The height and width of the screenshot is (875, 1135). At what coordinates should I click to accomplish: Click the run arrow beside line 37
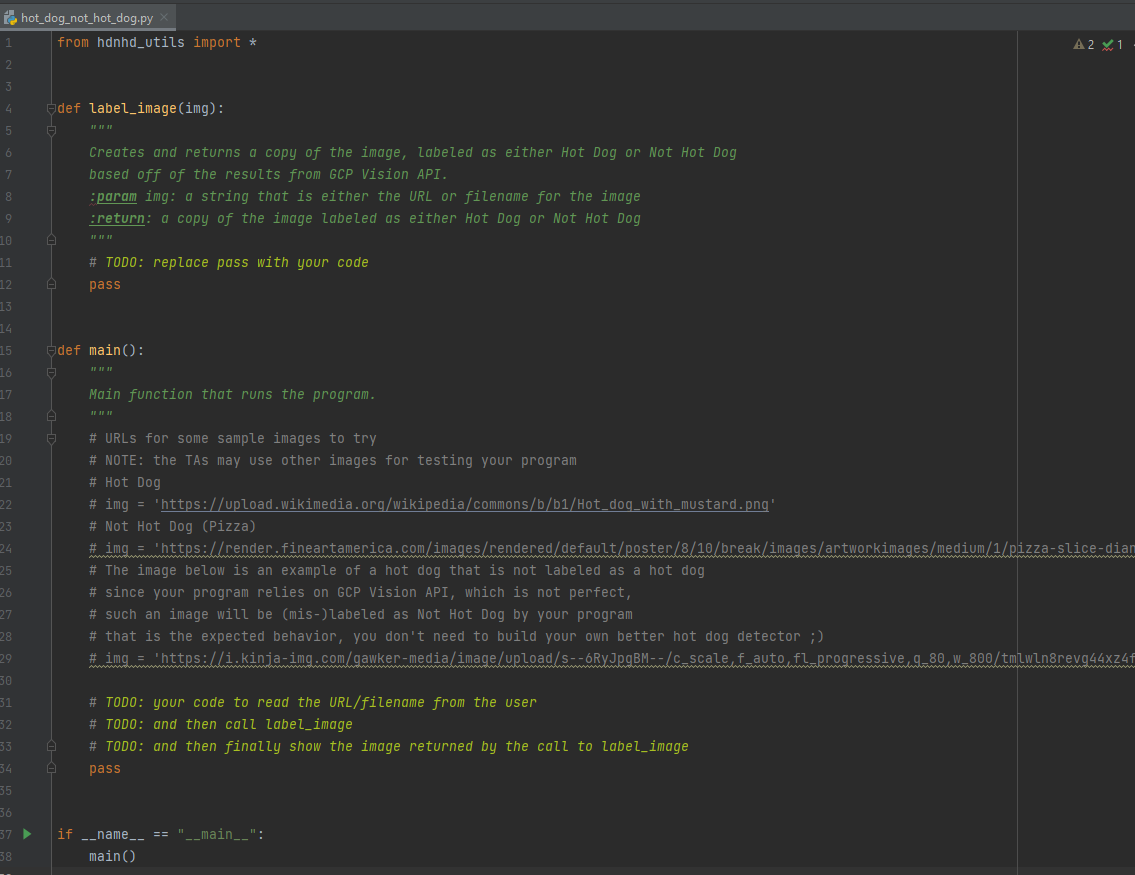click(x=26, y=833)
